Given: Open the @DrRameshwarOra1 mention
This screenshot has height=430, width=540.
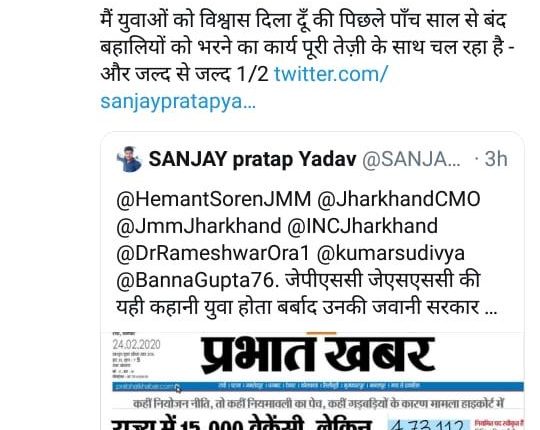Looking at the screenshot, I should 214,253.
